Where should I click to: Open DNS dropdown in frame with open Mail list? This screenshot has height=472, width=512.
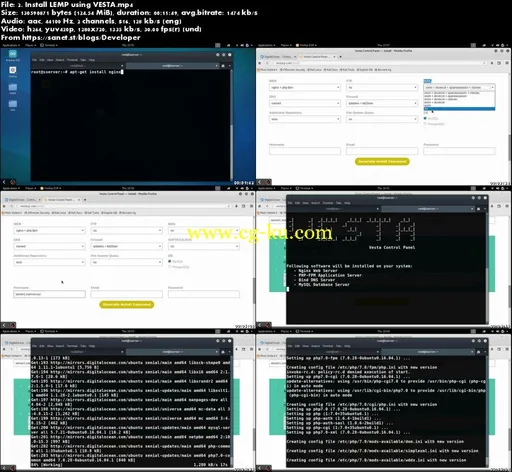pyautogui.click(x=305, y=103)
